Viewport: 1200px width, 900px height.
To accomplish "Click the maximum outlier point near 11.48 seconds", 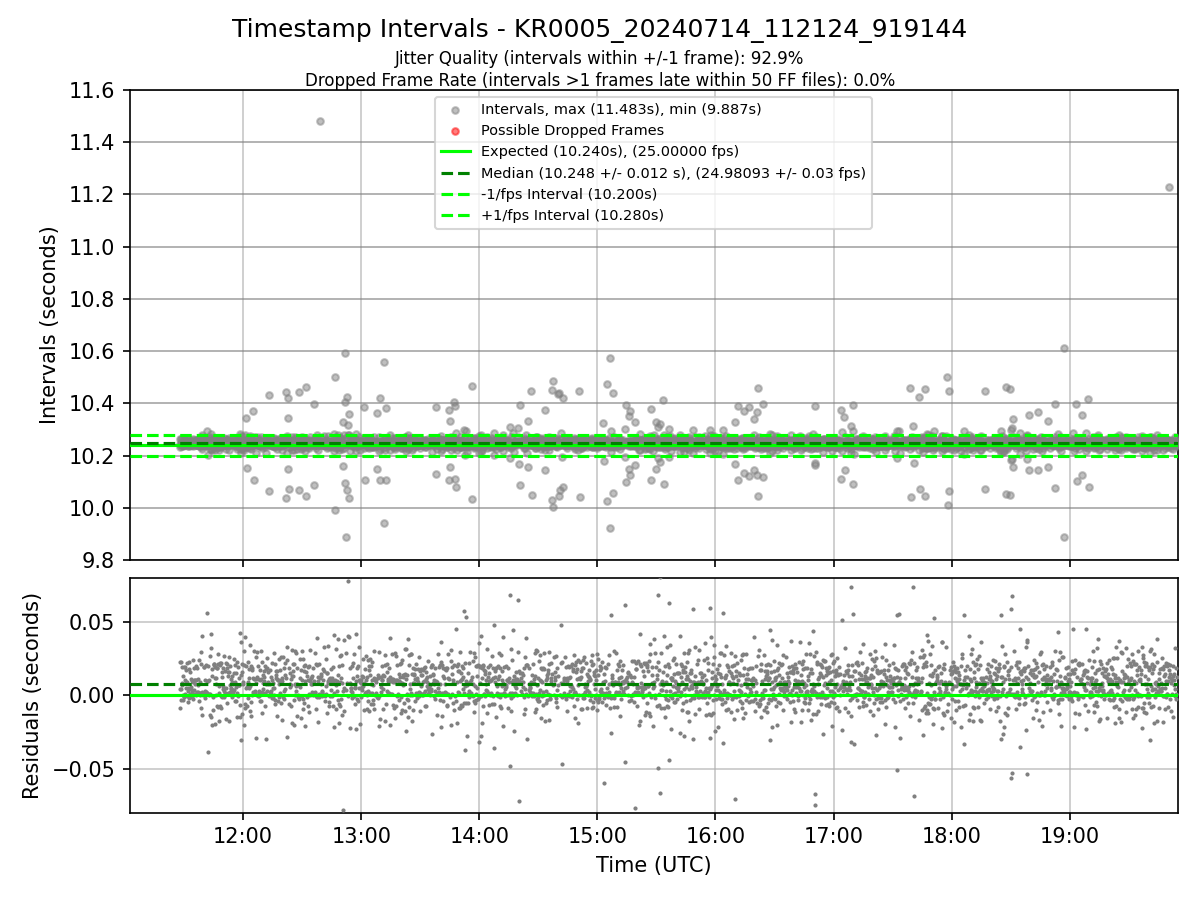I will click(x=320, y=121).
